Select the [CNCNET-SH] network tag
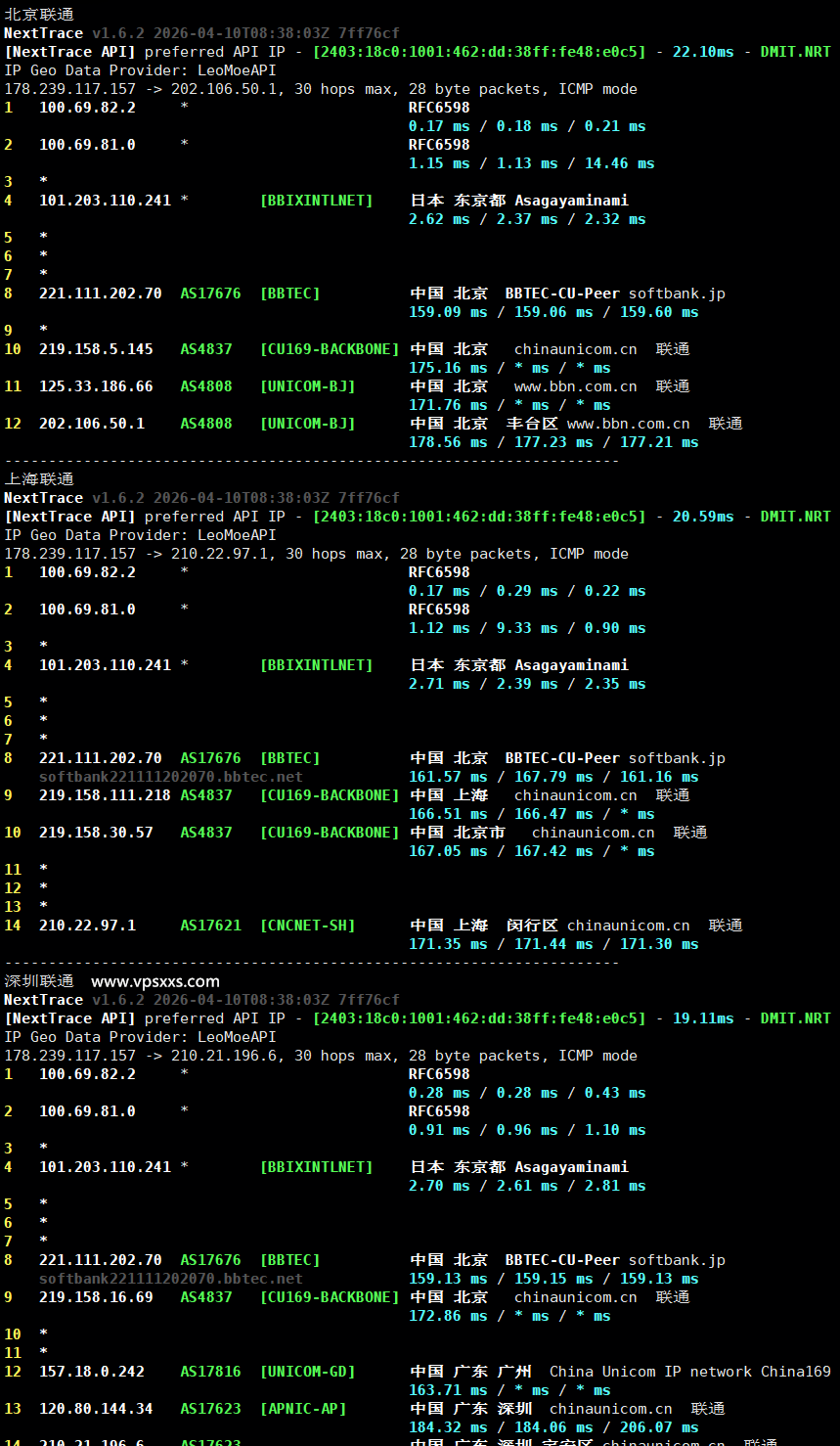The image size is (840, 1446). tap(307, 926)
